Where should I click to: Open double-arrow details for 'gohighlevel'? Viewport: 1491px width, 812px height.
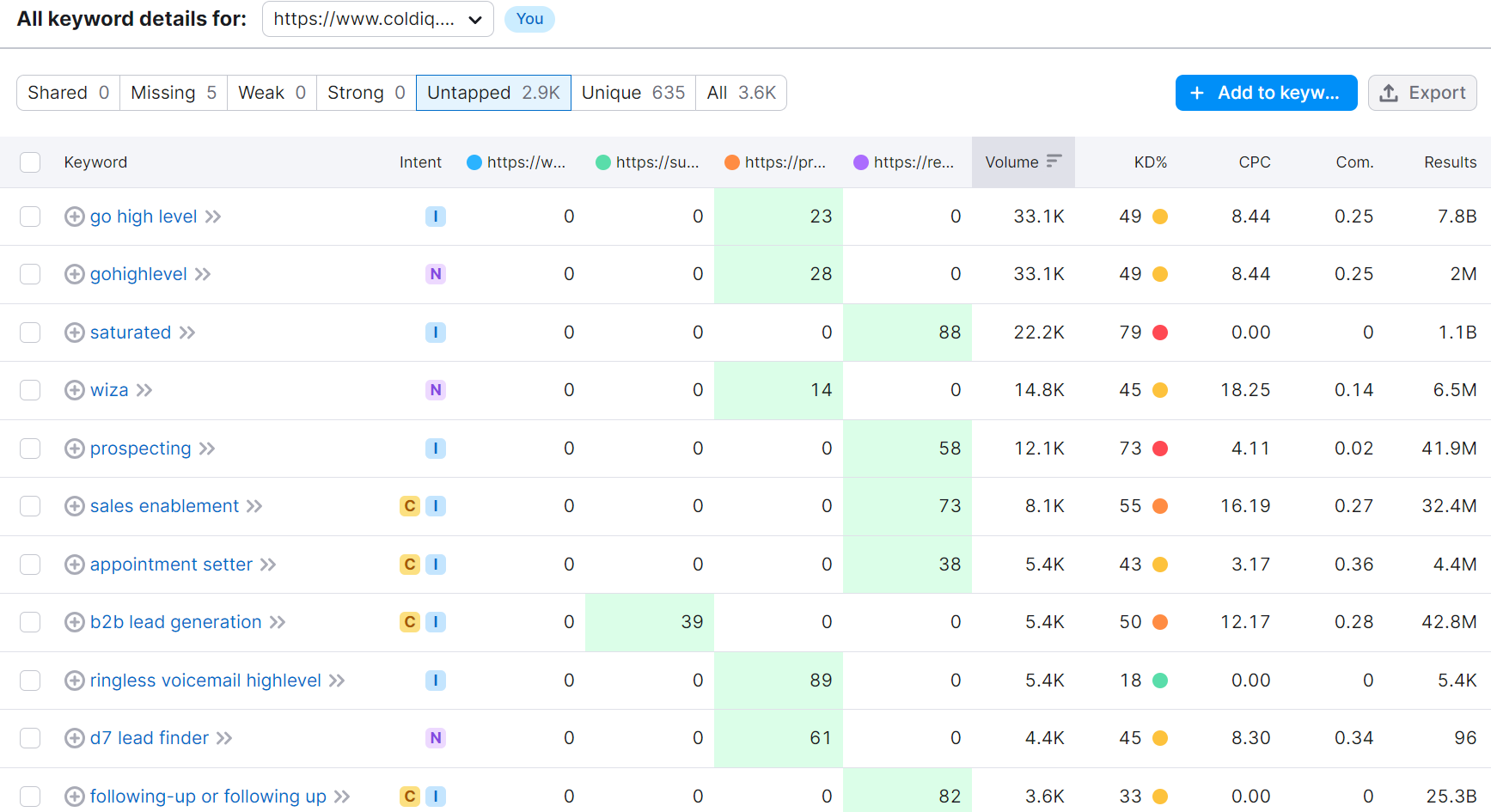[203, 274]
